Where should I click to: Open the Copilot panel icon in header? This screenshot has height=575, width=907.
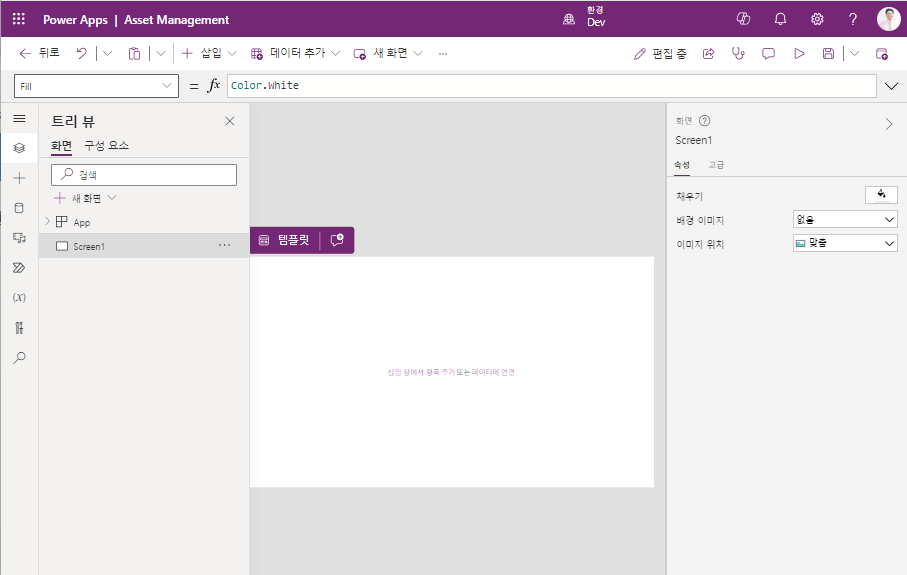743,19
